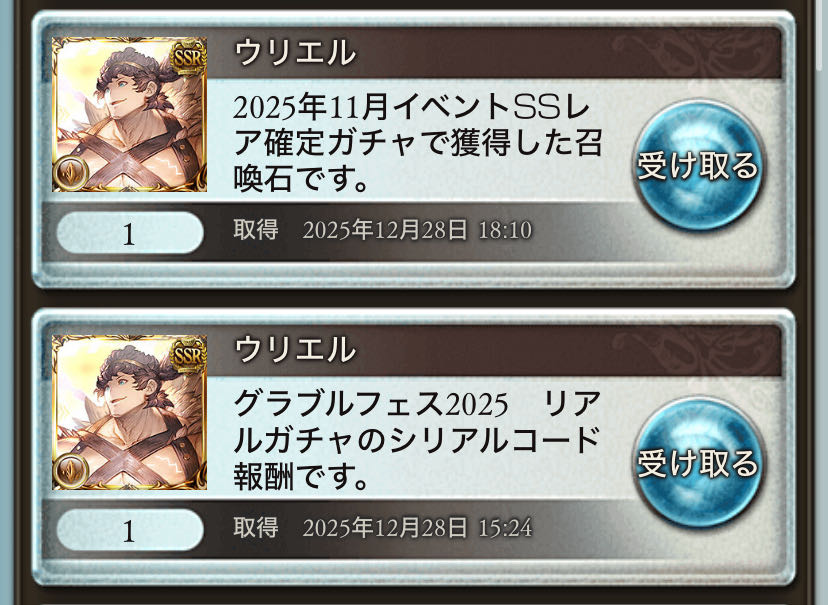Click the quantity 1 pill in first entry
828x605 pixels.
[130, 233]
